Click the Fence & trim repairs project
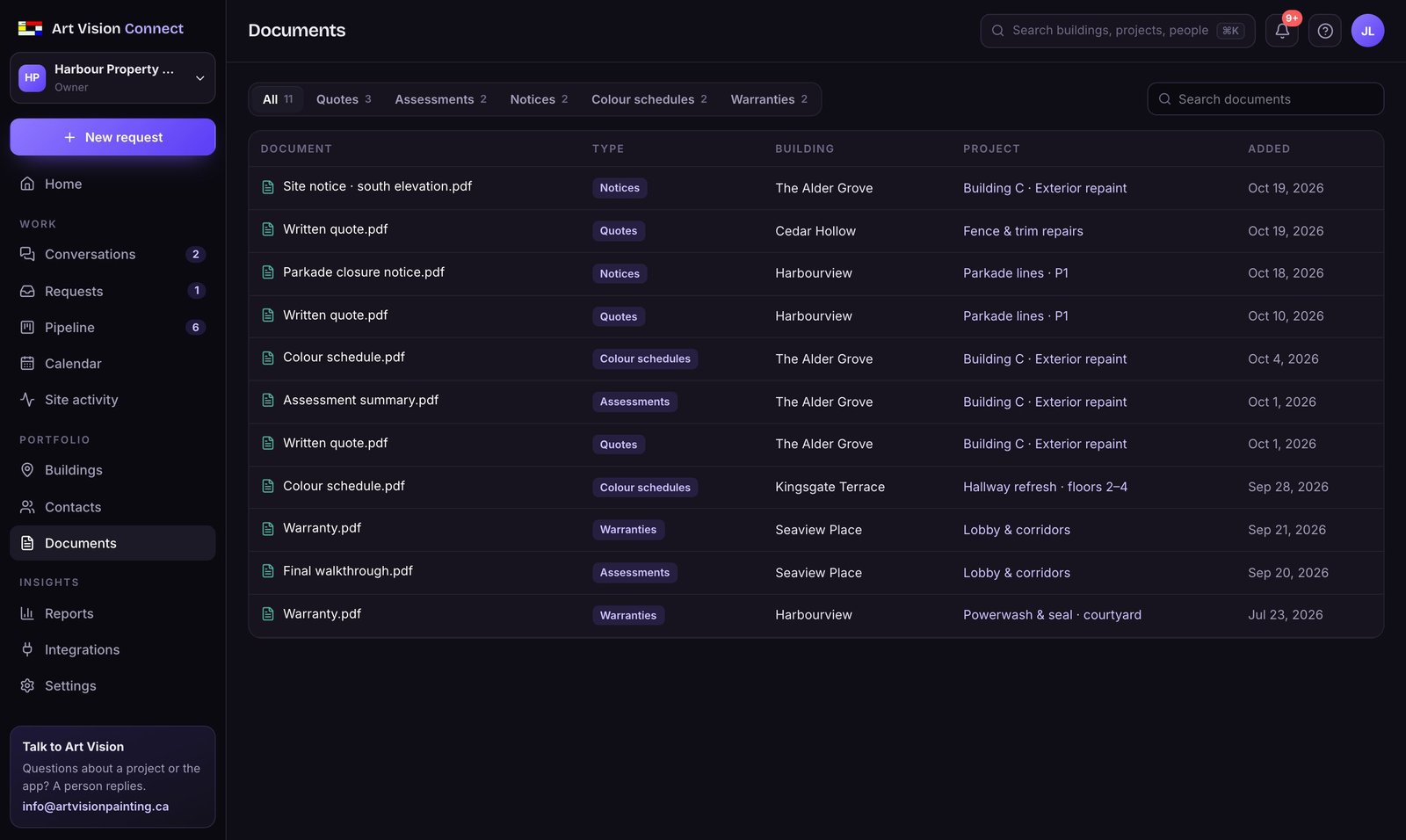 [1023, 231]
